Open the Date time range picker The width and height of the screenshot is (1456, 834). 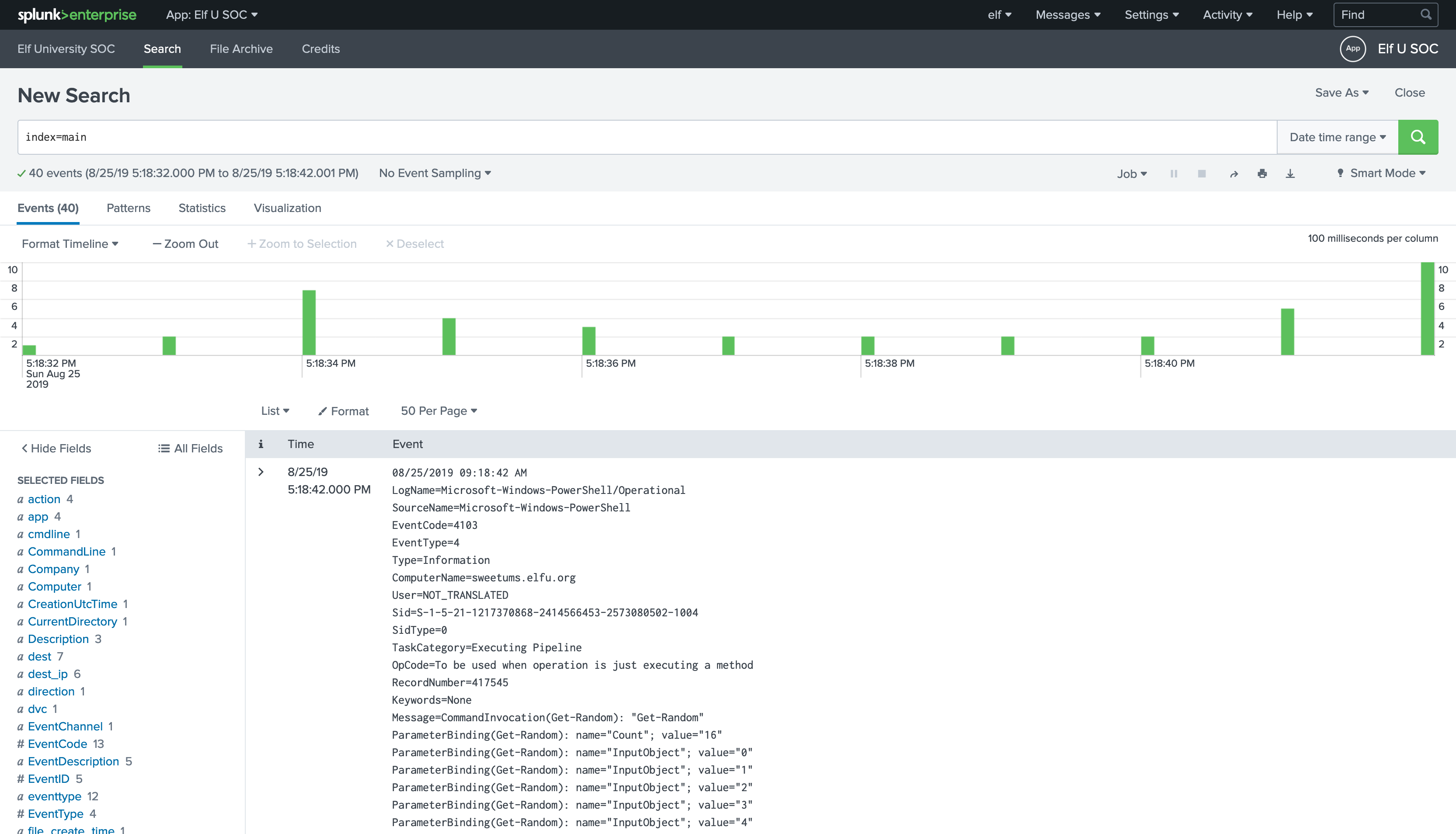coord(1338,137)
